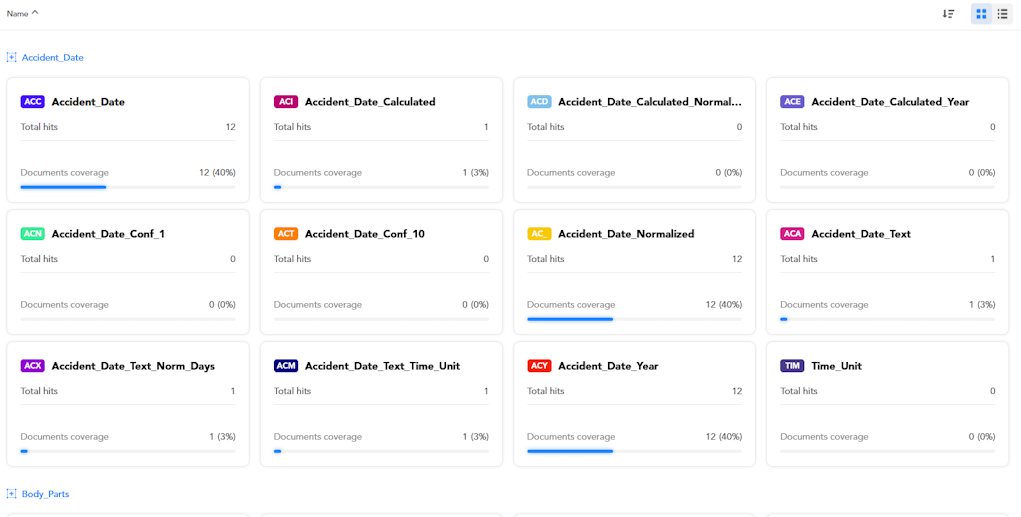Expand the Body_Parts group icon

tap(12, 494)
